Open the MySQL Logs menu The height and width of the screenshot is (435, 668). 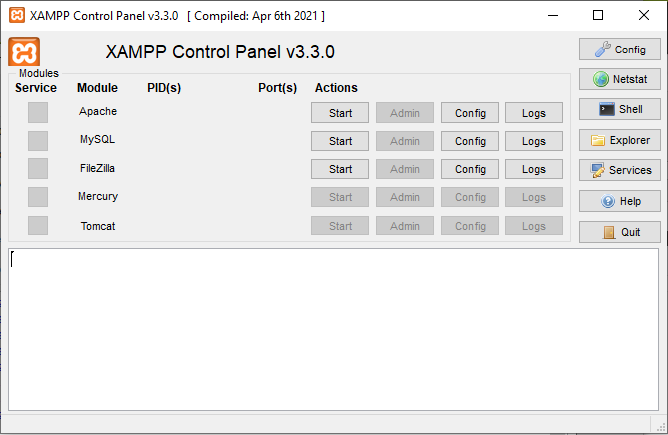click(x=534, y=141)
